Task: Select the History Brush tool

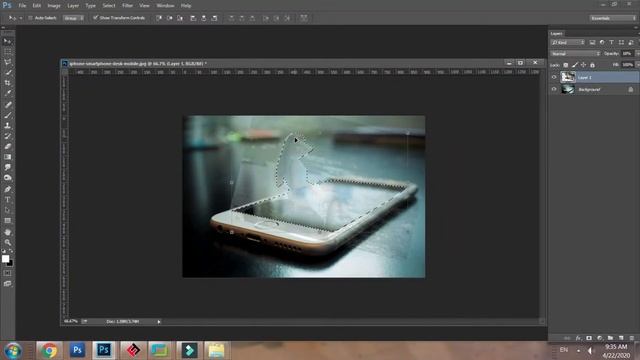Action: tap(7, 136)
